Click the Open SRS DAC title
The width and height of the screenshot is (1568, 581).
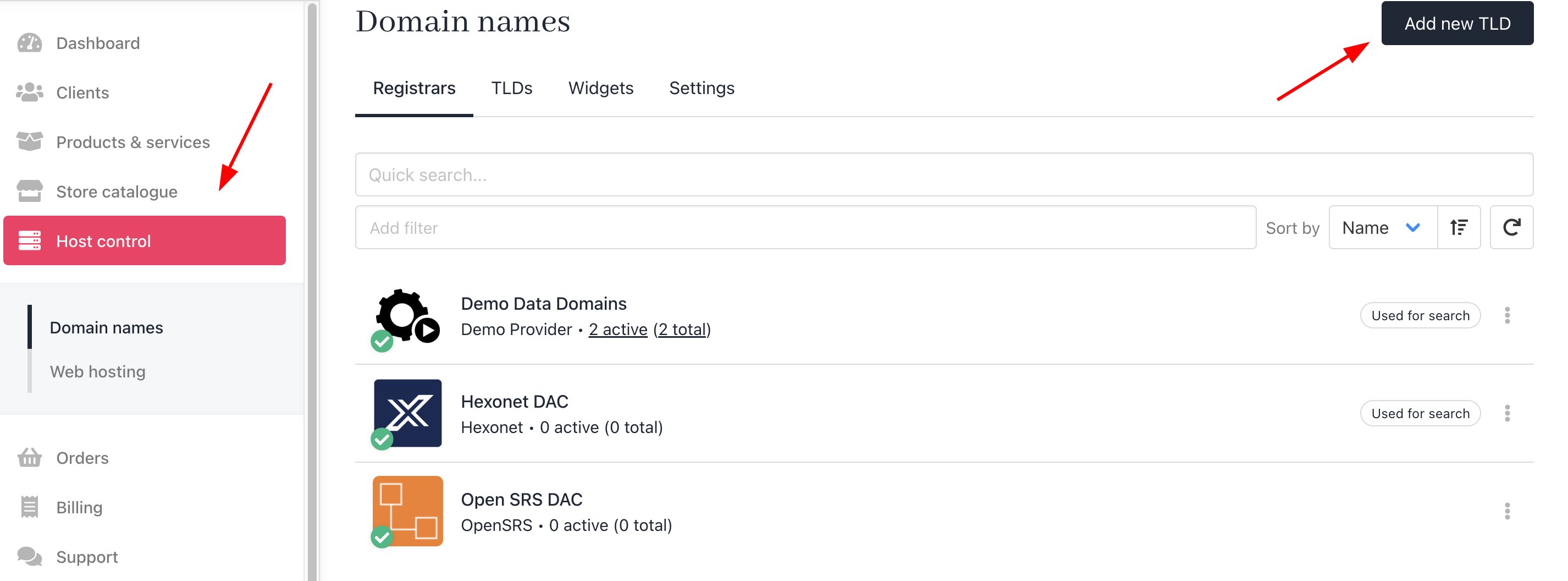(522, 500)
